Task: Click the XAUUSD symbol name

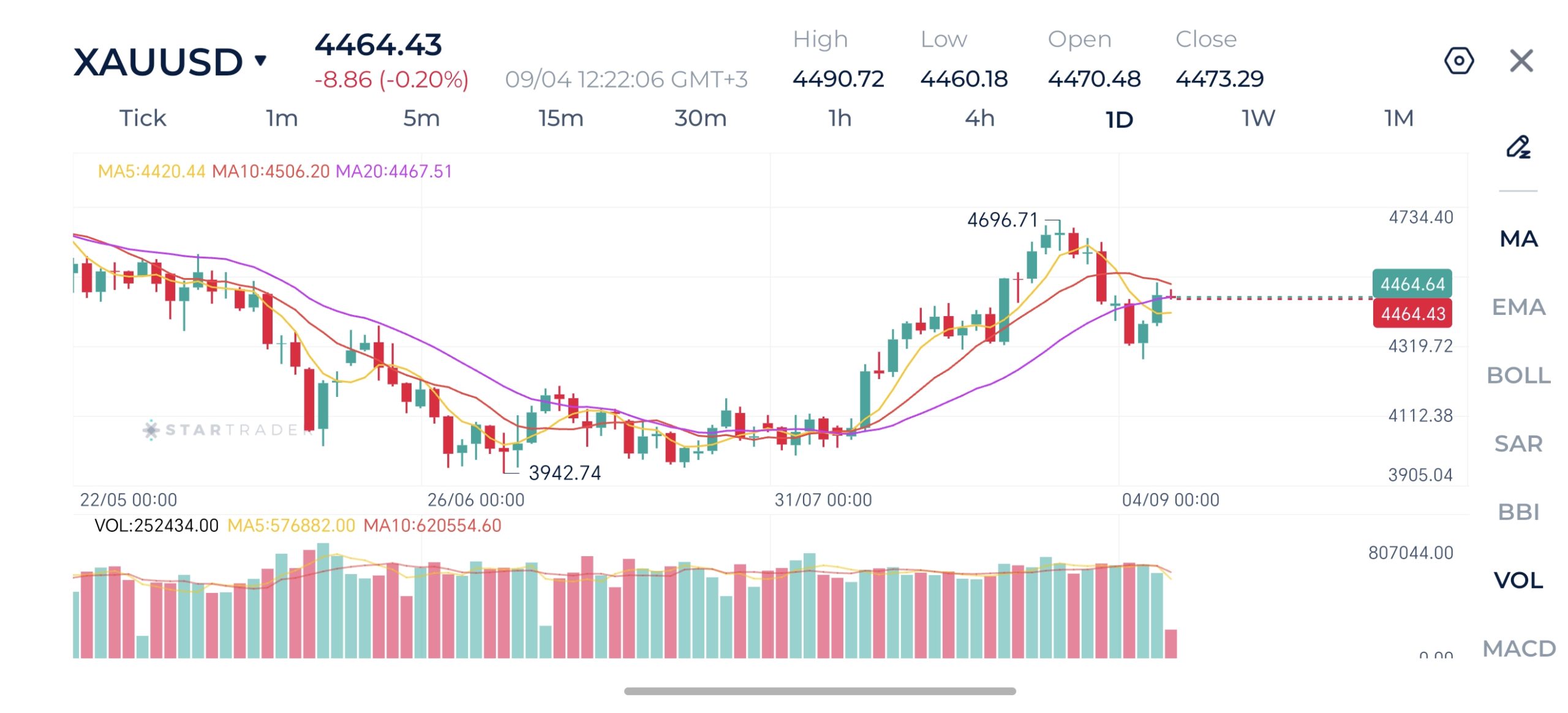Action: pos(158,62)
